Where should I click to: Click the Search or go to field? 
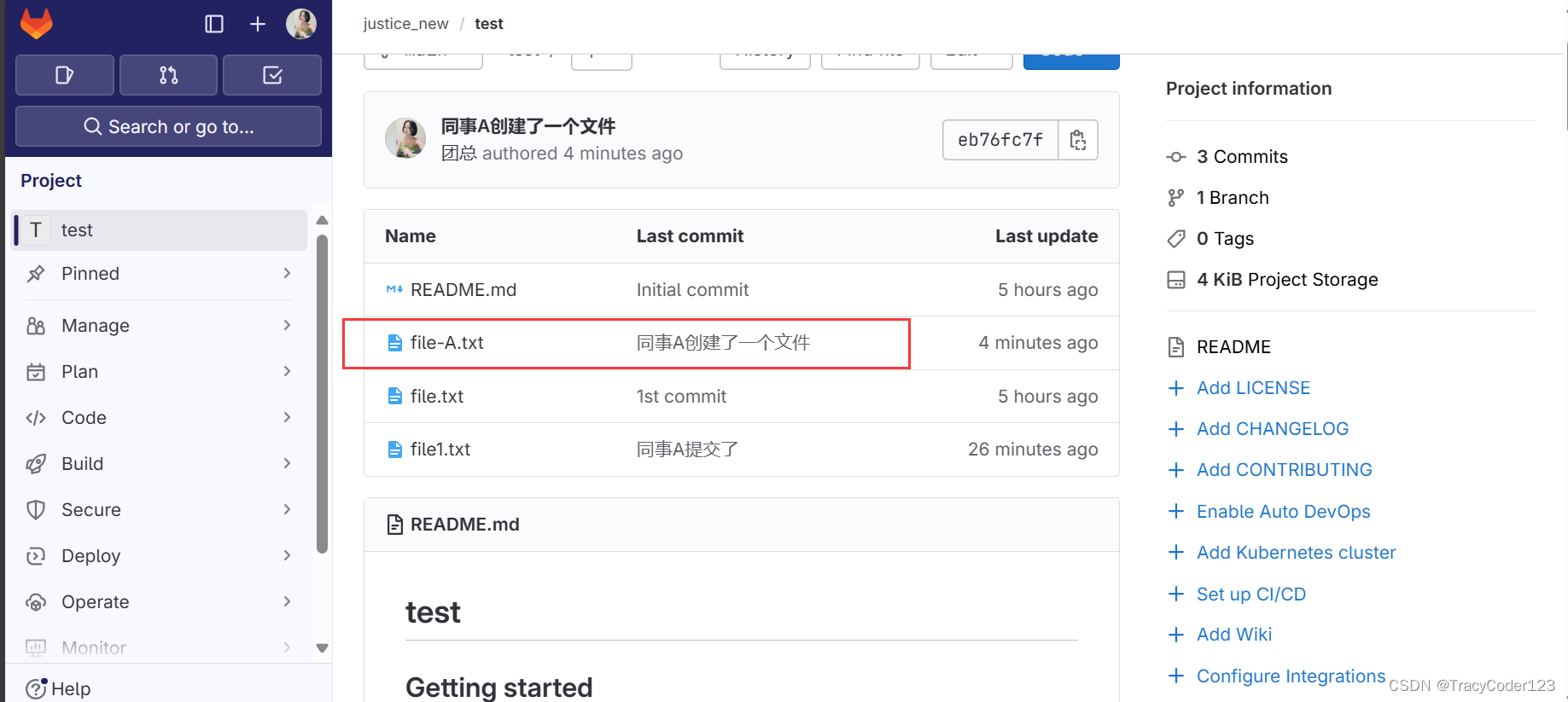coord(168,126)
